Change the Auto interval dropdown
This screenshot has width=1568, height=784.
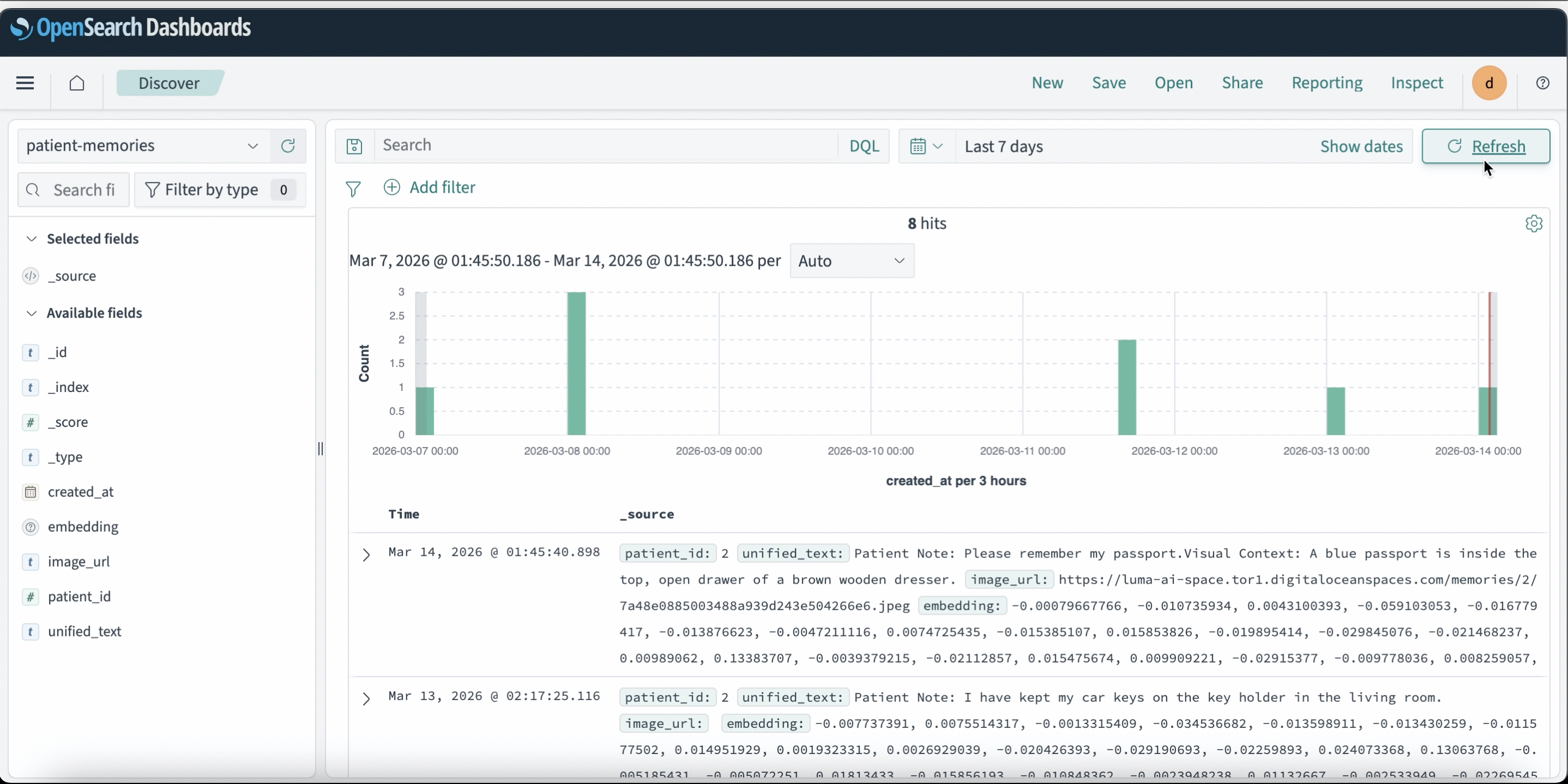[851, 261]
